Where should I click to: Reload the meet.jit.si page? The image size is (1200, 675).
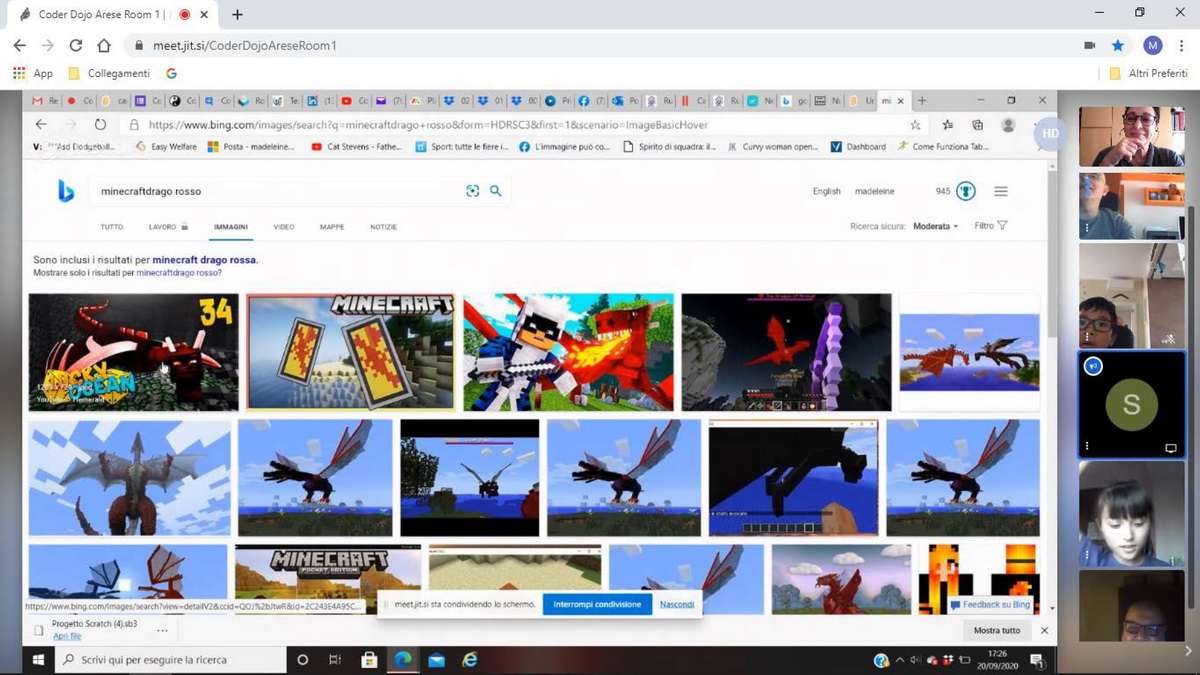[x=76, y=45]
